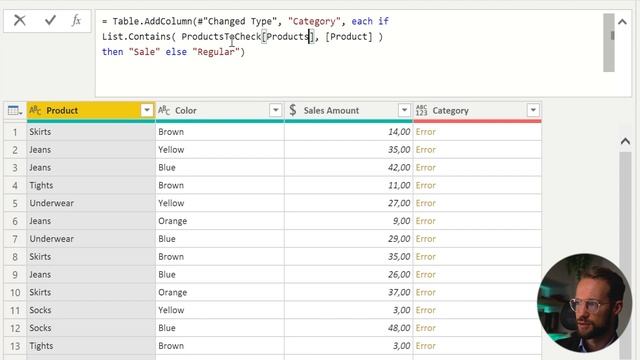The width and height of the screenshot is (640, 360).
Task: Click the Product column text type icon
Action: (36, 110)
